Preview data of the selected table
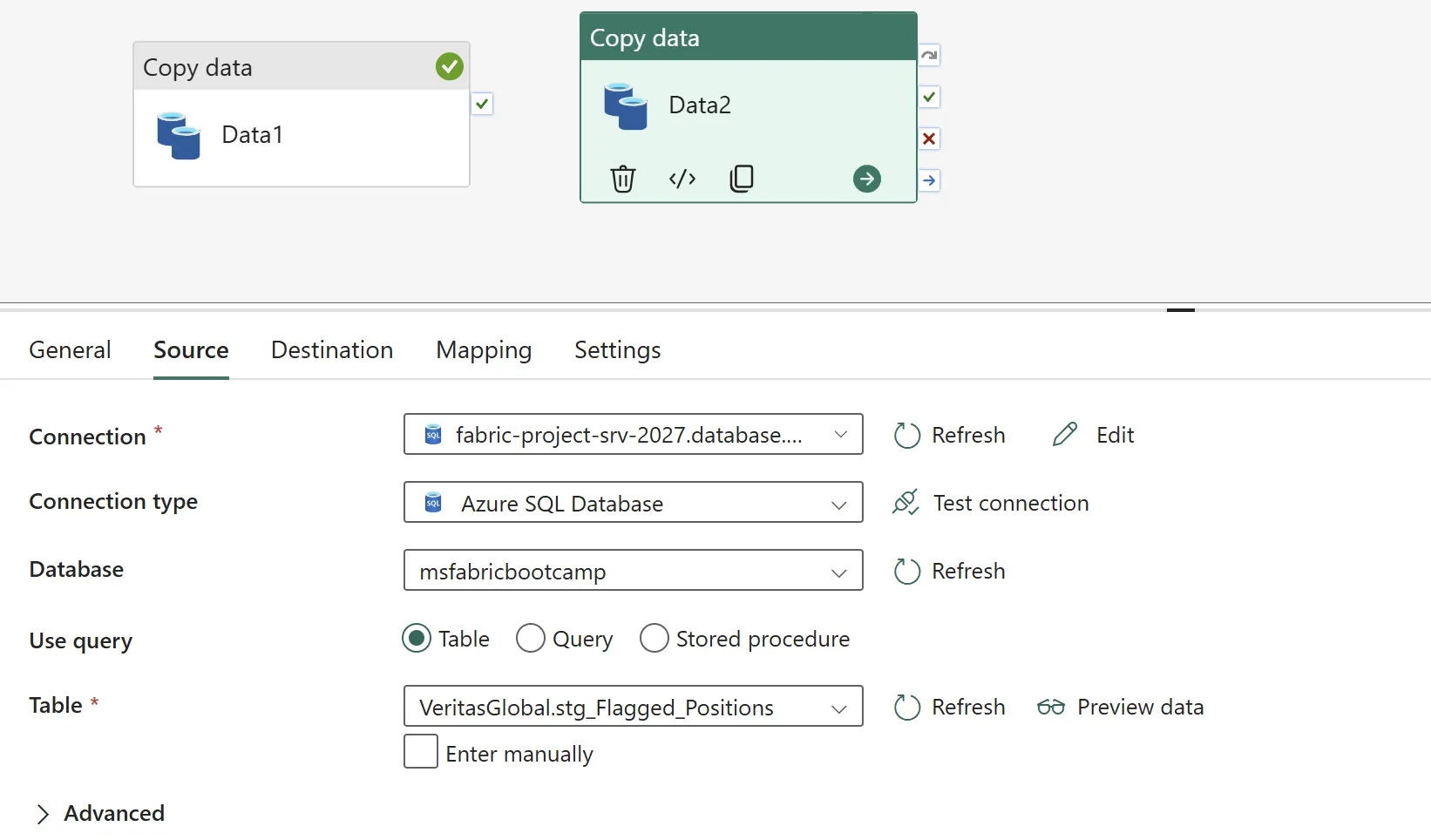Screen dimensions: 1431x840 [1121, 707]
